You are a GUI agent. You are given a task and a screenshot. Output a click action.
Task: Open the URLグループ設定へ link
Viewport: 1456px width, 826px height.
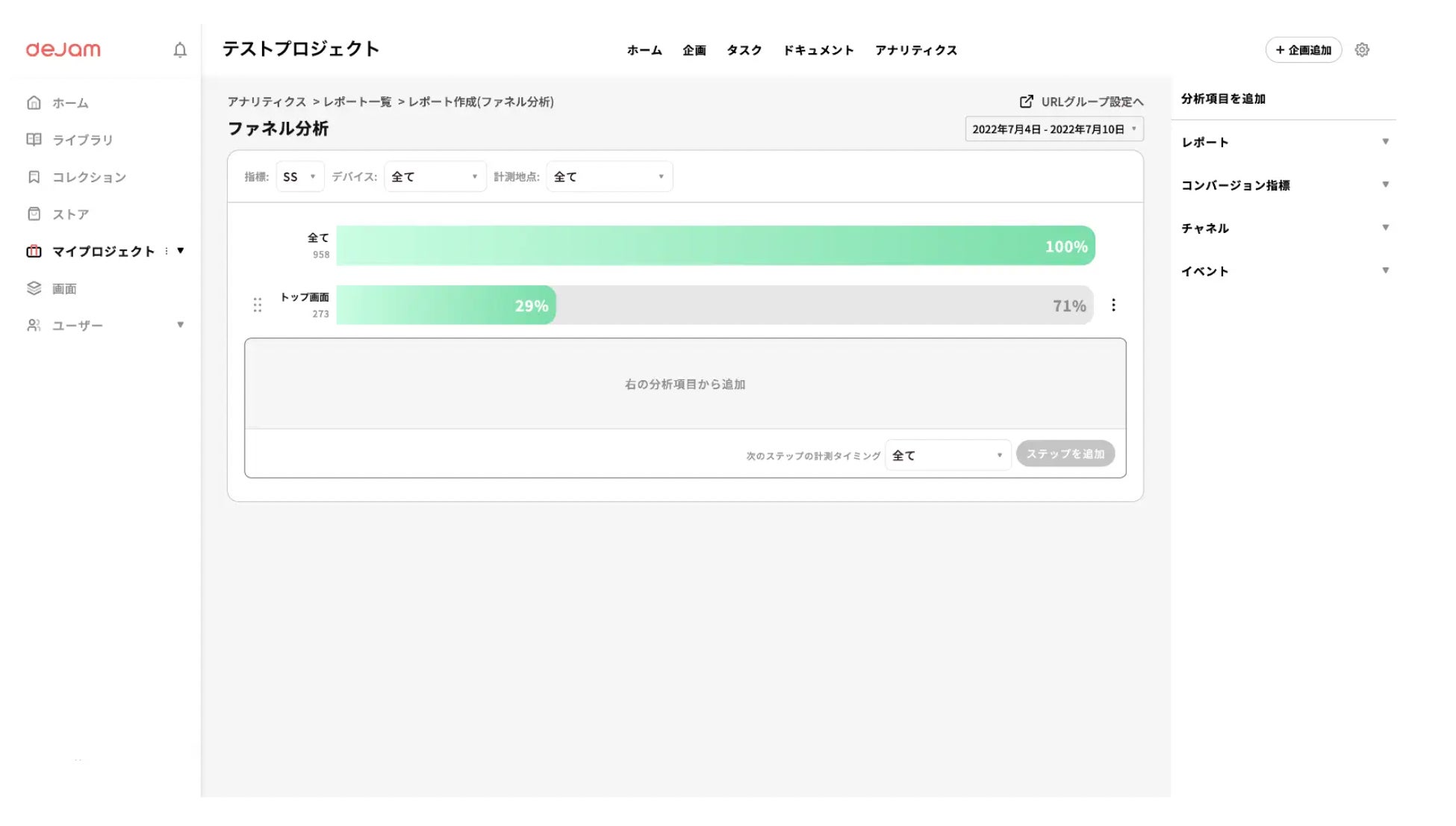pos(1081,102)
